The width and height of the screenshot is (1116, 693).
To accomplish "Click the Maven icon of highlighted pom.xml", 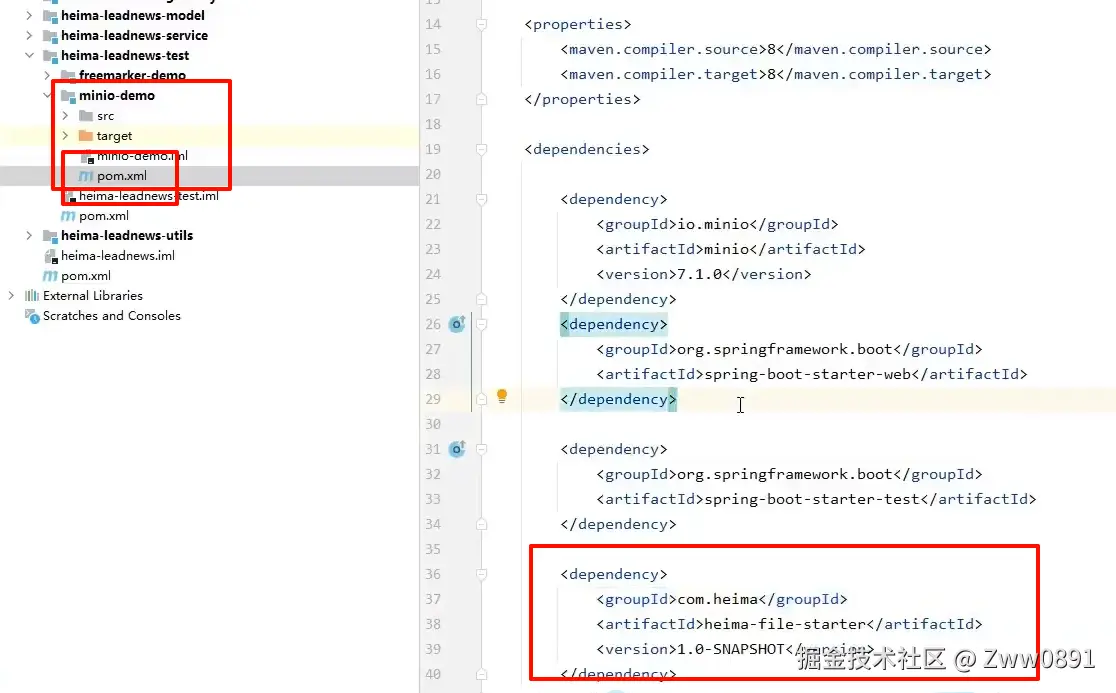I will pos(86,176).
